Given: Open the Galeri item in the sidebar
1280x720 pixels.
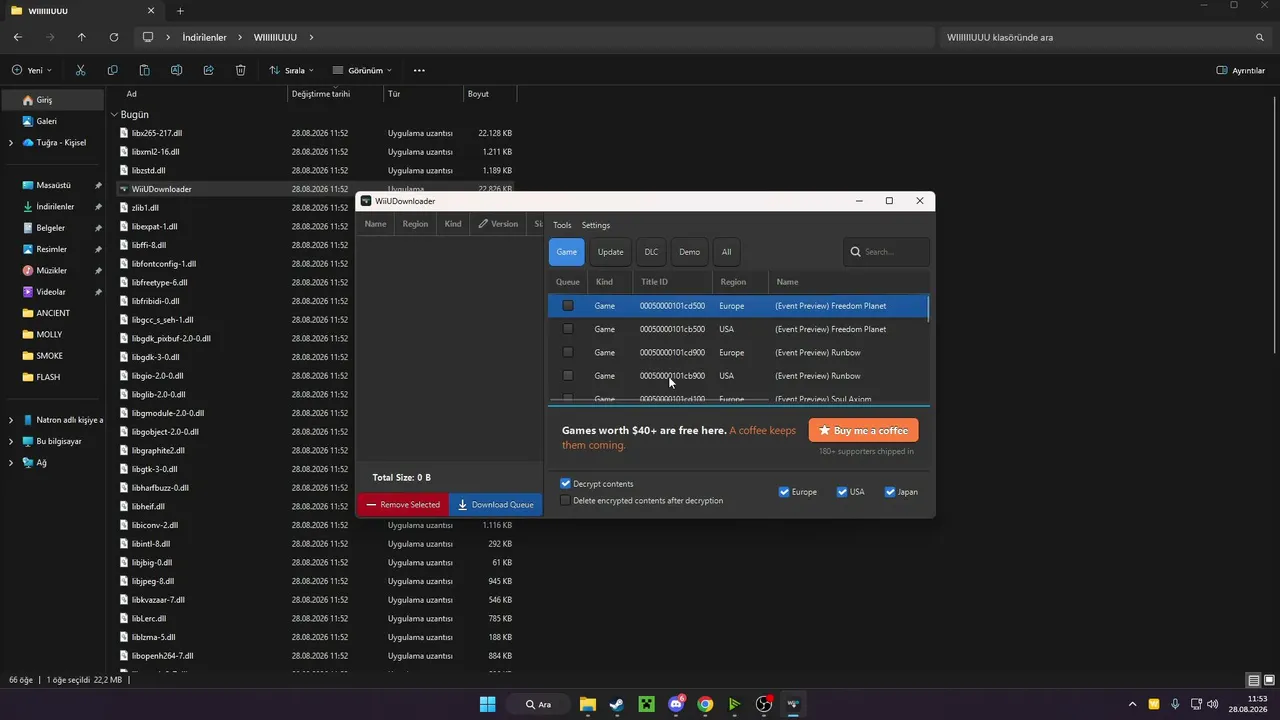Looking at the screenshot, I should tap(46, 121).
